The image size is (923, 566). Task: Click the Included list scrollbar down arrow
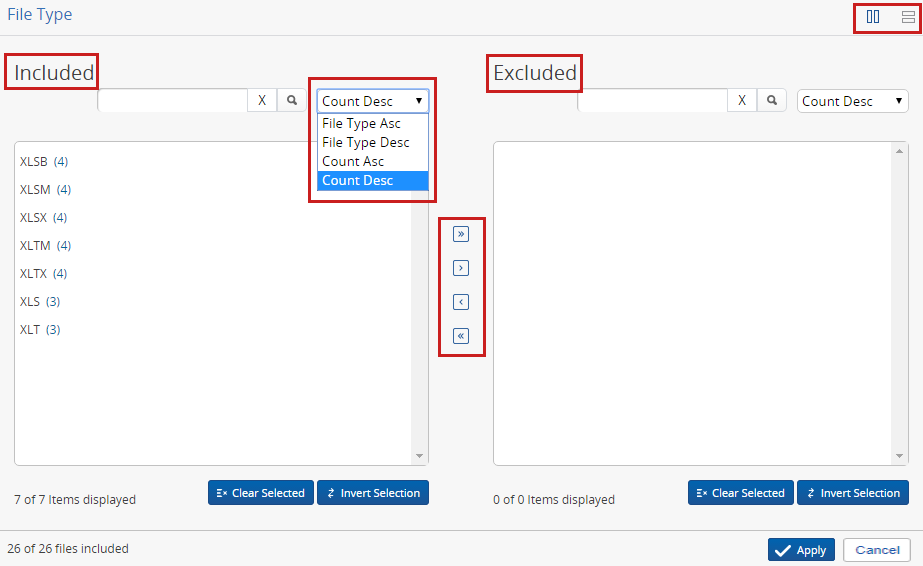pyautogui.click(x=419, y=456)
